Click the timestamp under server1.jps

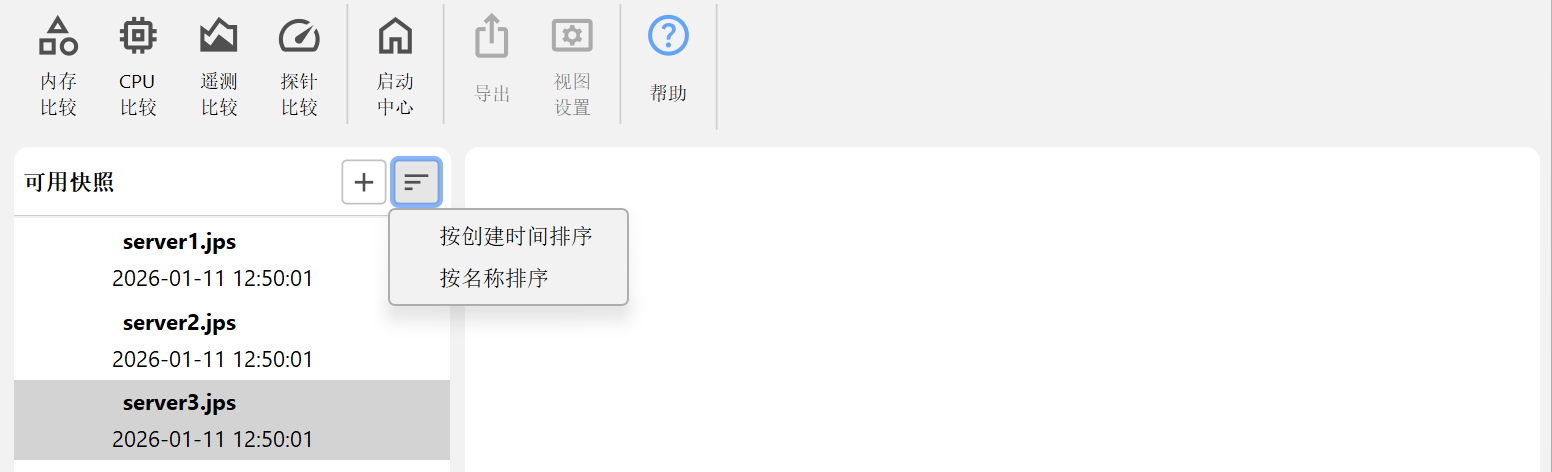(212, 279)
